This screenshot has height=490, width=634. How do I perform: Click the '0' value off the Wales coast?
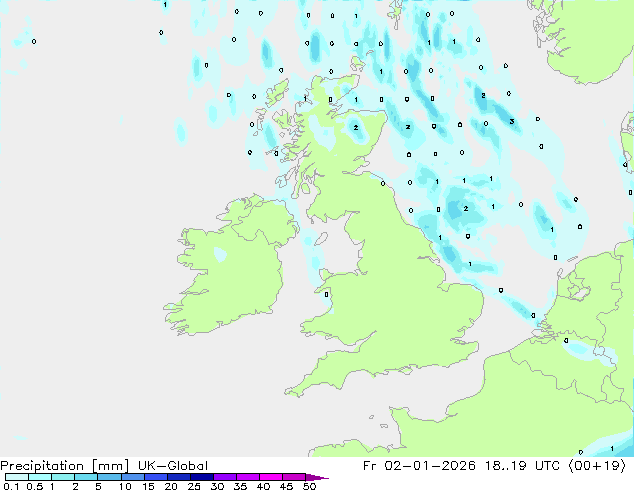327,294
